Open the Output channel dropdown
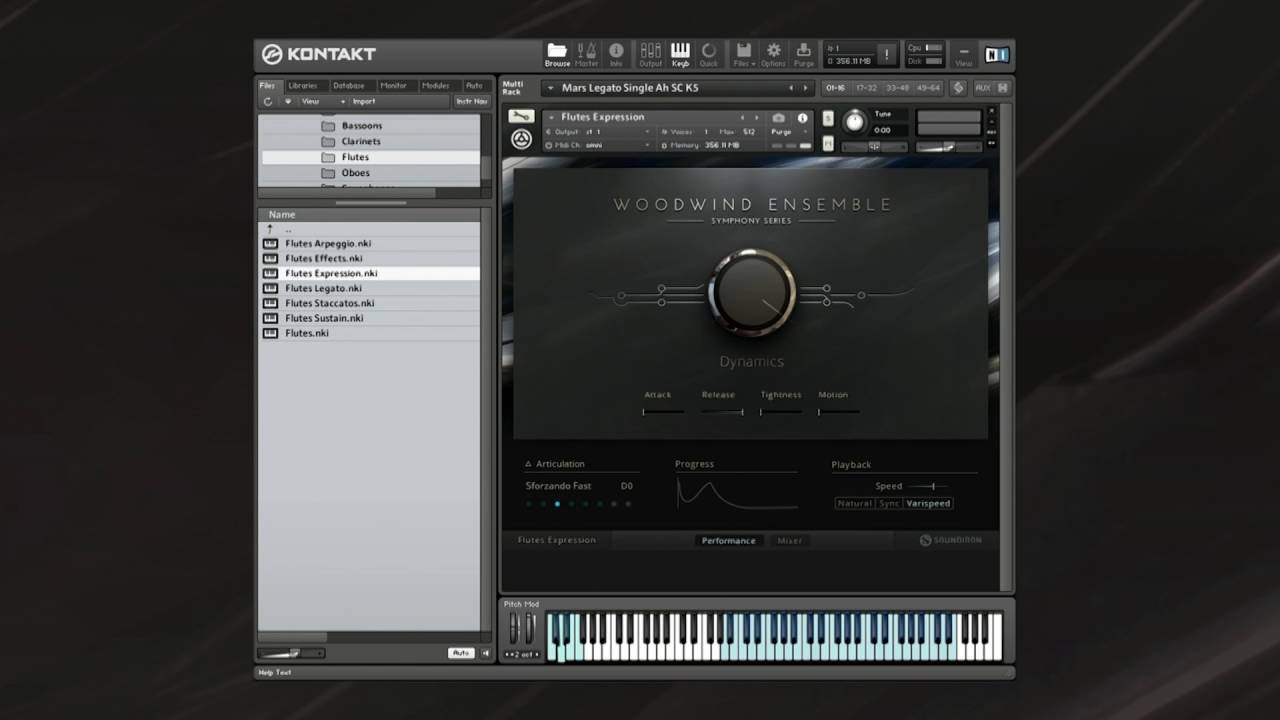The width and height of the screenshot is (1280, 720). click(598, 132)
